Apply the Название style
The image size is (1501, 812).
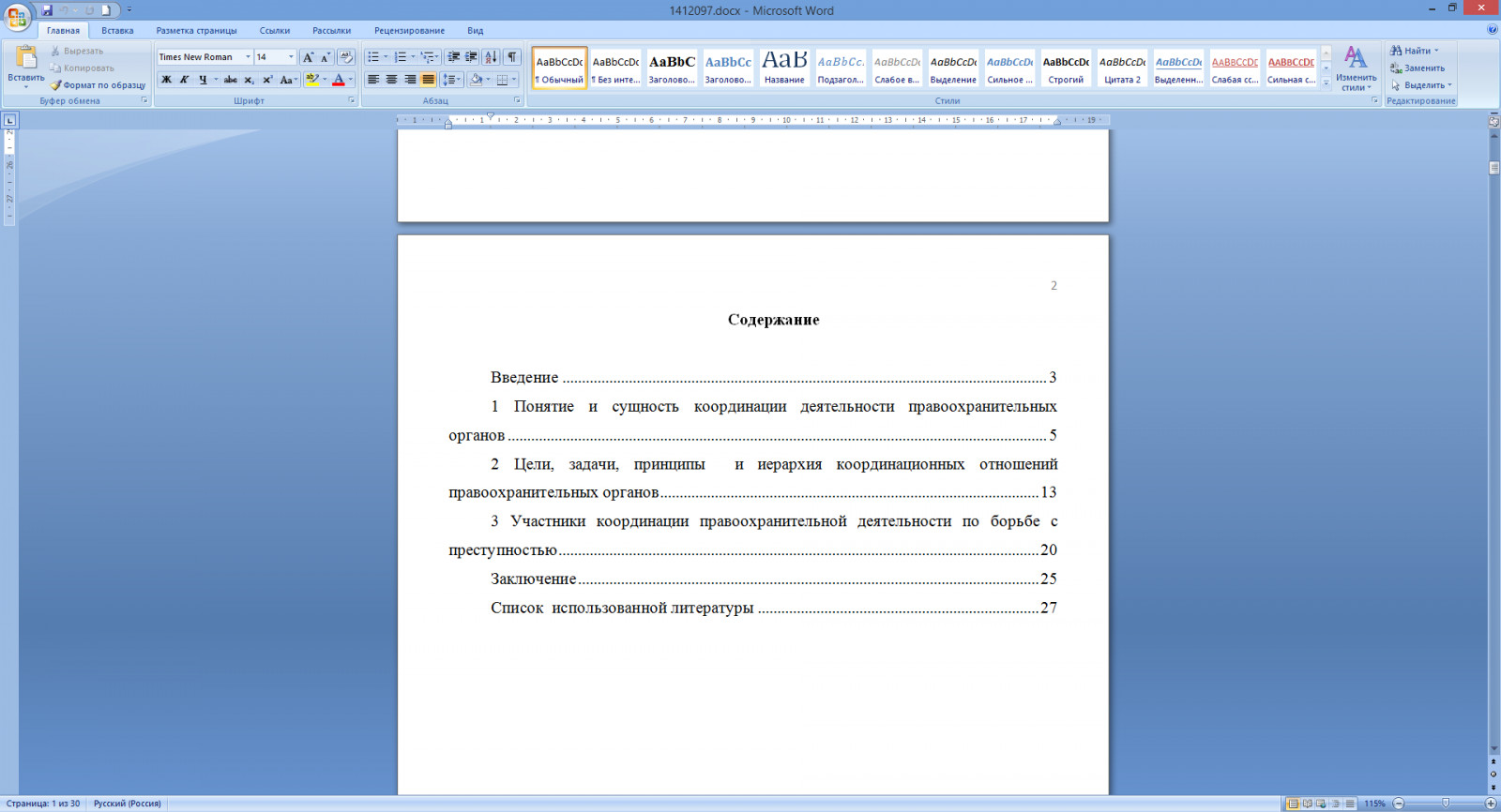pyautogui.click(x=784, y=68)
